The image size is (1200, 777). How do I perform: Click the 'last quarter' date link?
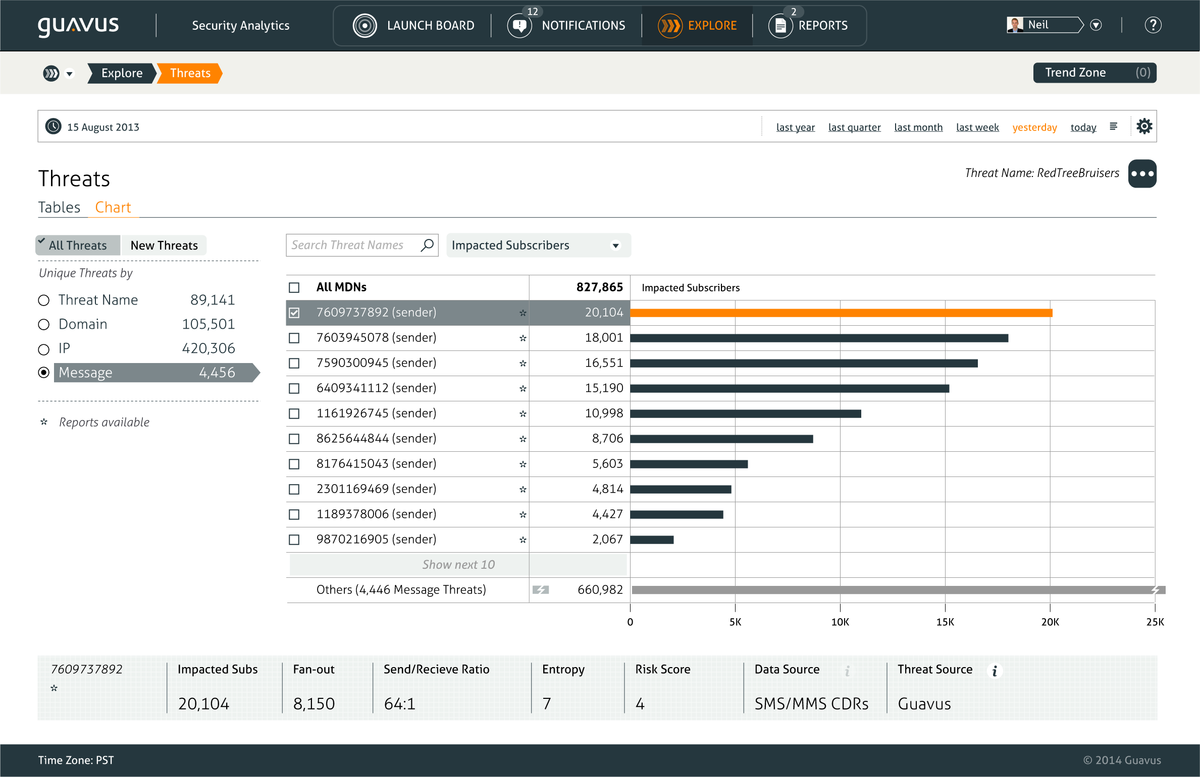coord(854,128)
